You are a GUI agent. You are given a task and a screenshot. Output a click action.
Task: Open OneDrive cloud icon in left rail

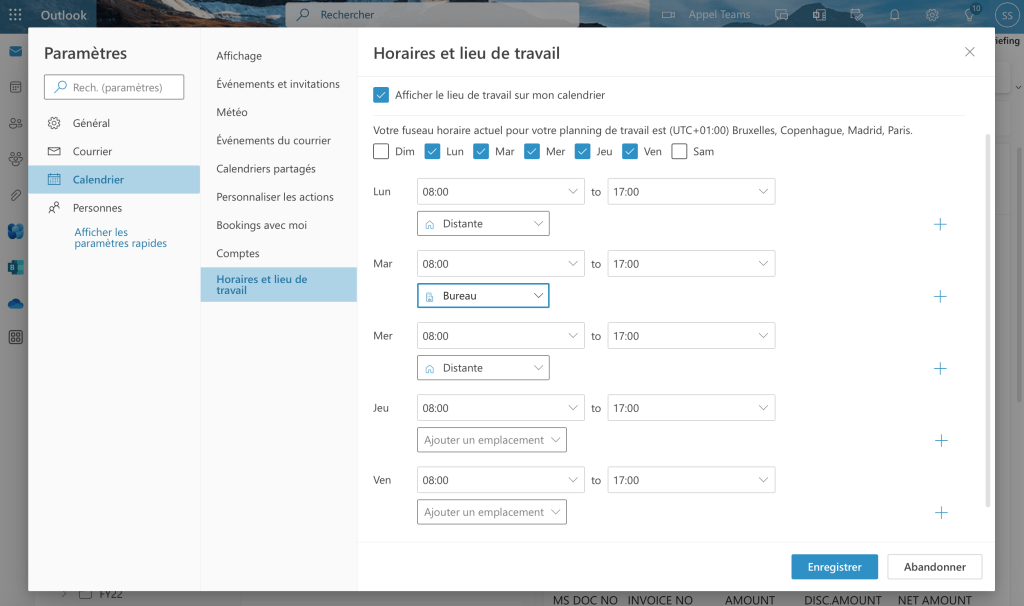(15, 303)
